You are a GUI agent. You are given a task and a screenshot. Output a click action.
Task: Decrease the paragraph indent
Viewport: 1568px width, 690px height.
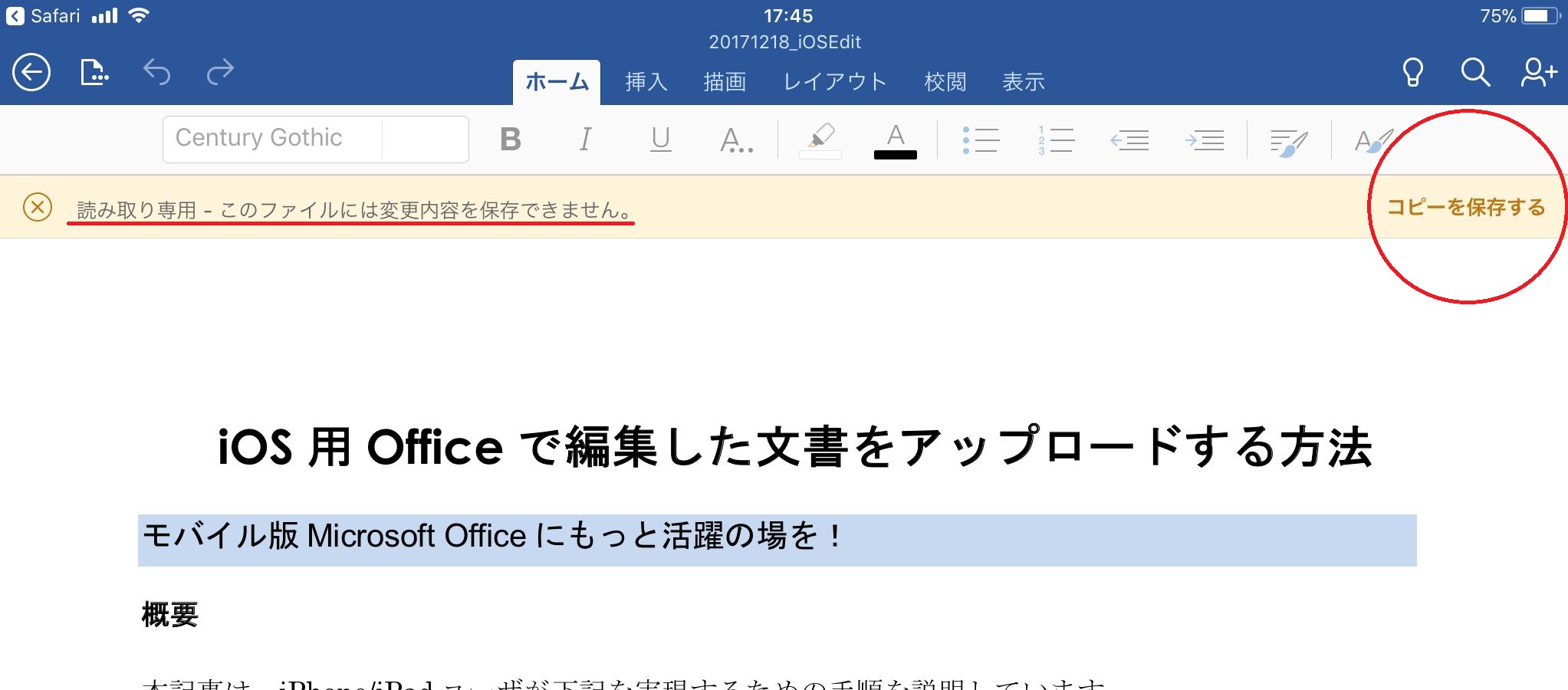point(1129,140)
